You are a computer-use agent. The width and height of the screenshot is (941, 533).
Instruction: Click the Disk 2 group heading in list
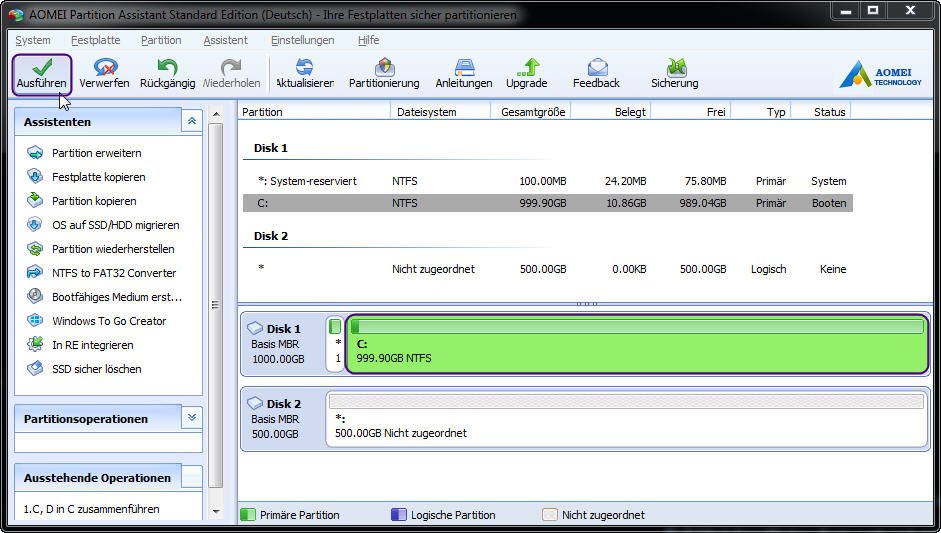point(271,236)
